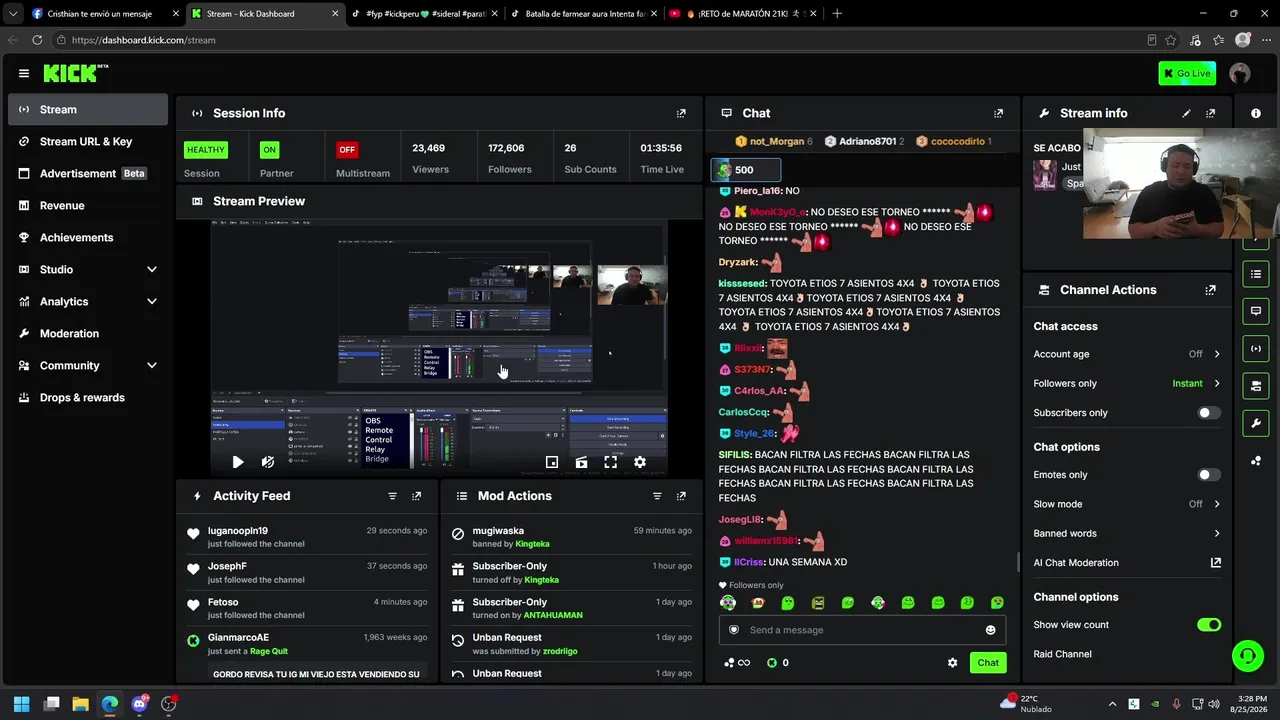Open Followers only Instant setting
1280x720 pixels.
pyautogui.click(x=1127, y=383)
